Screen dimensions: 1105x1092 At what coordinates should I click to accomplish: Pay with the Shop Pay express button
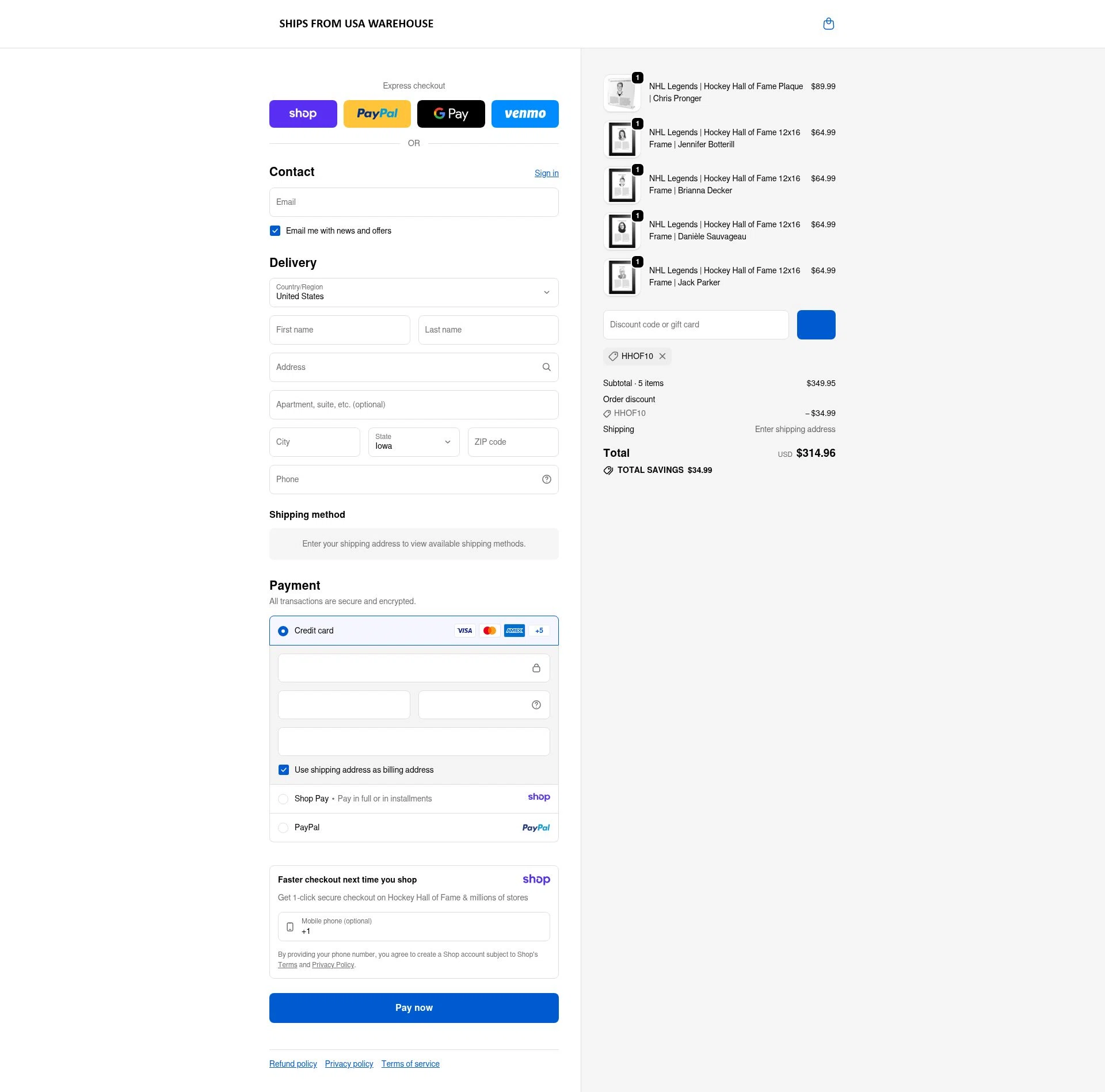click(303, 113)
